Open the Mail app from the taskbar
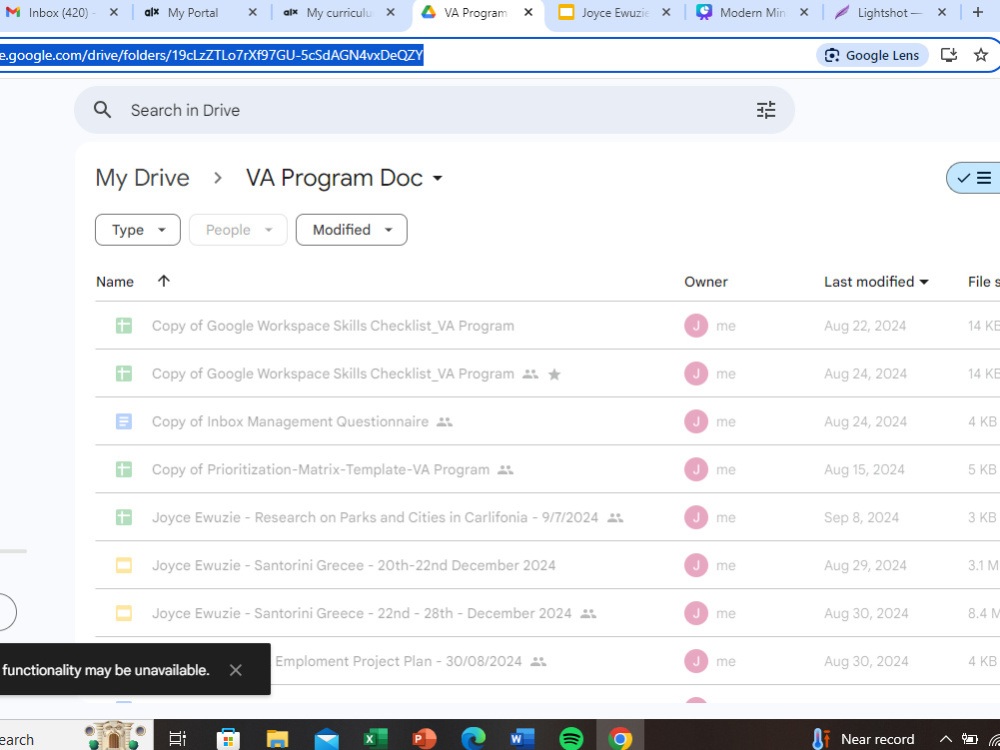 [327, 739]
